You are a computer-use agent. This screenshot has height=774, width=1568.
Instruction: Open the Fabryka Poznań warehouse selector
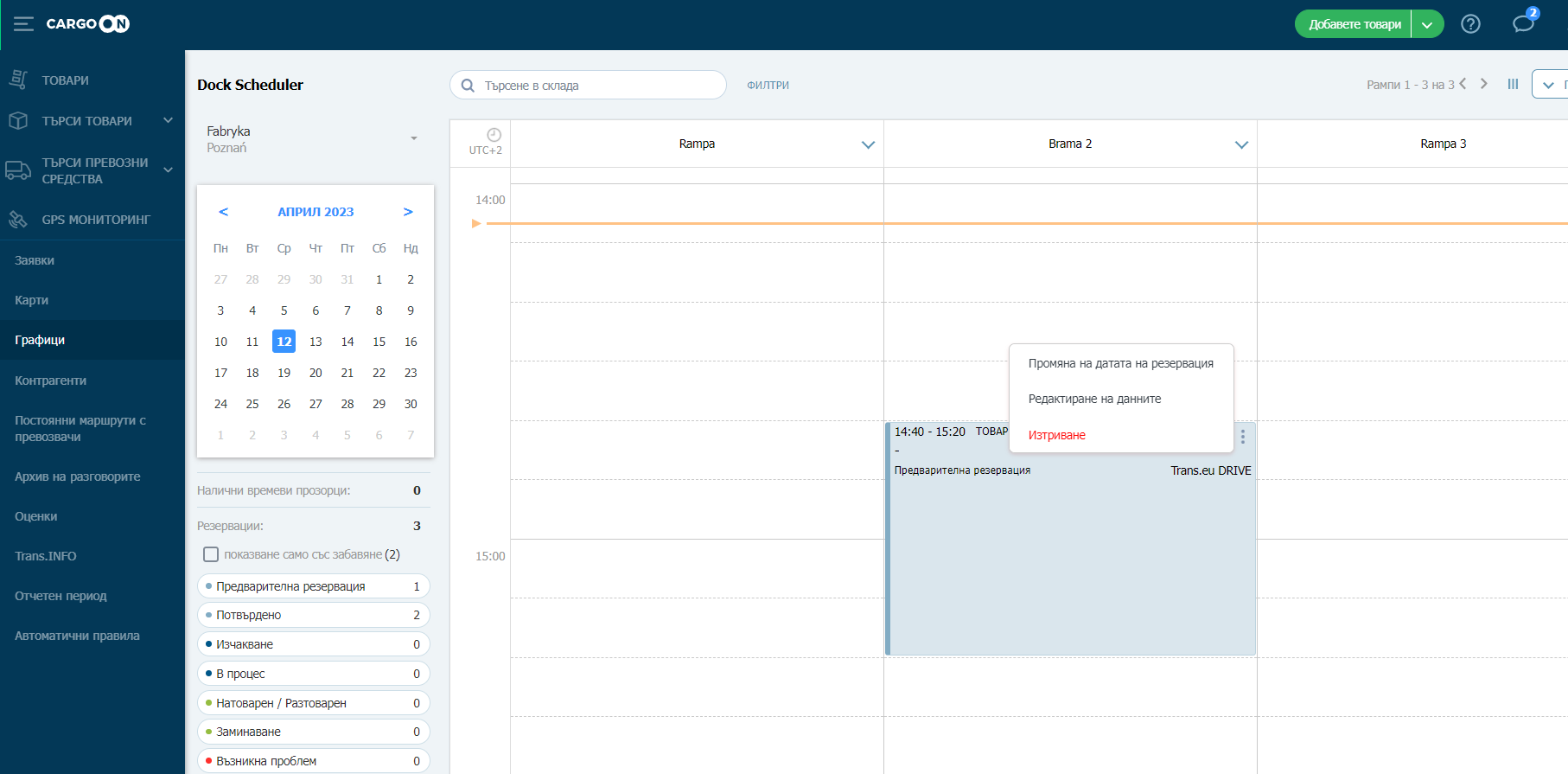tap(314, 138)
